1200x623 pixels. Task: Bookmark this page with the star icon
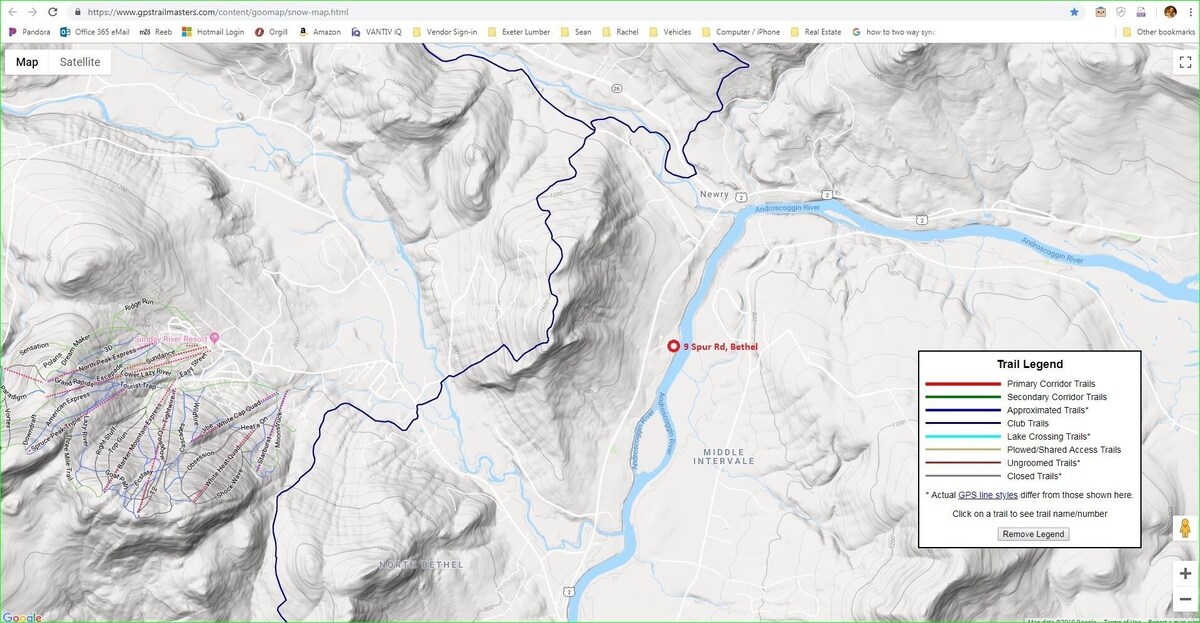click(1074, 12)
